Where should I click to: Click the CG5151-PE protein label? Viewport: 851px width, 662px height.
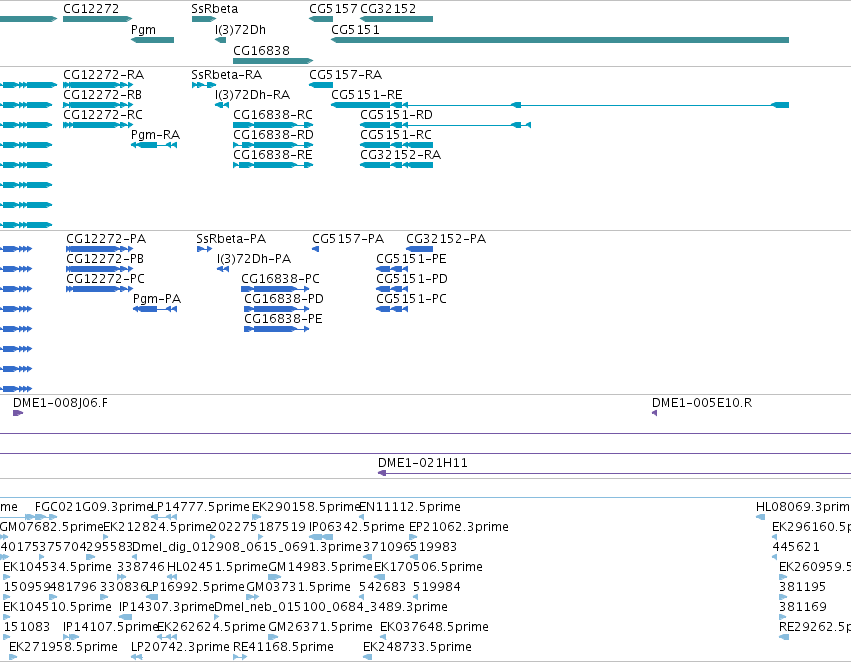pos(411,259)
